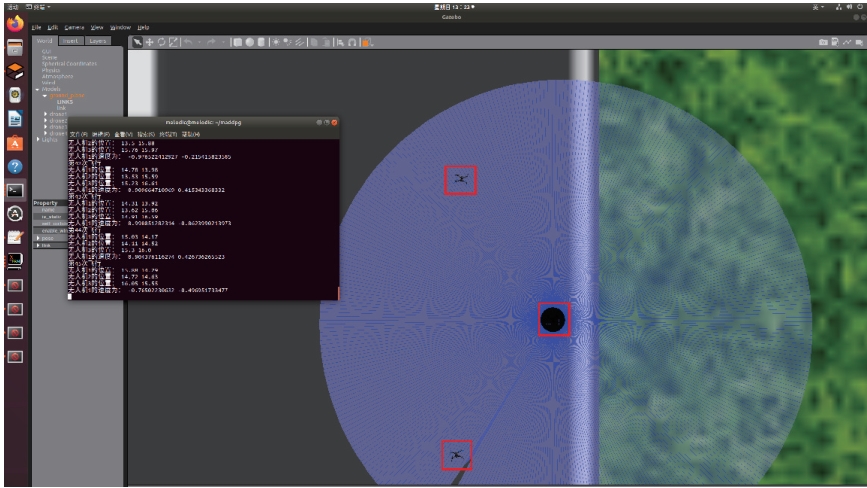The width and height of the screenshot is (867, 488).
Task: Open Ubuntu Software in dock
Action: pyautogui.click(x=15, y=143)
